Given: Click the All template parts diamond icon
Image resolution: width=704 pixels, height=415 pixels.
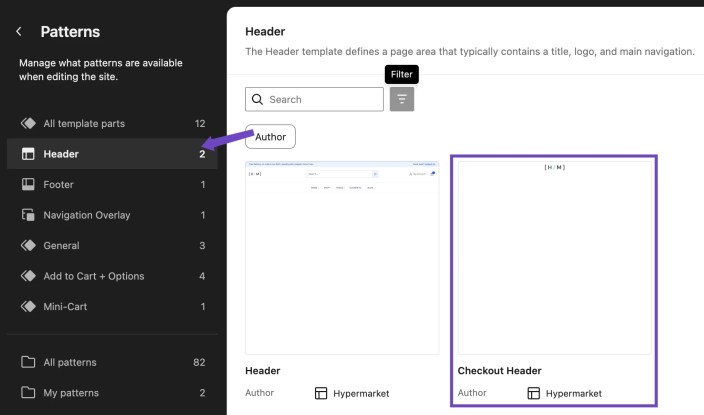Looking at the screenshot, I should [28, 123].
